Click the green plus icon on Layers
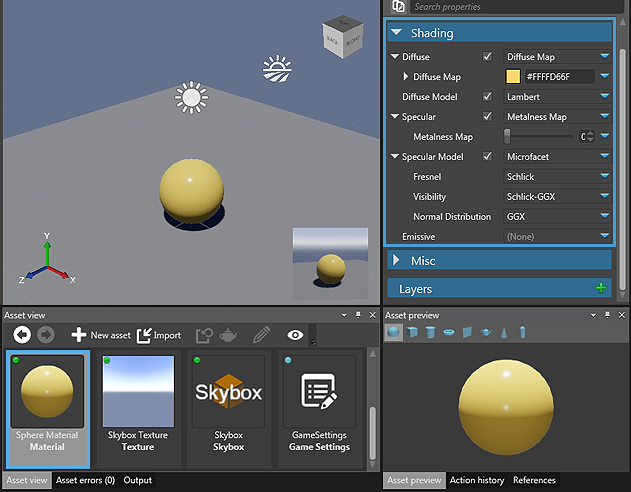The image size is (631, 492). 600,289
